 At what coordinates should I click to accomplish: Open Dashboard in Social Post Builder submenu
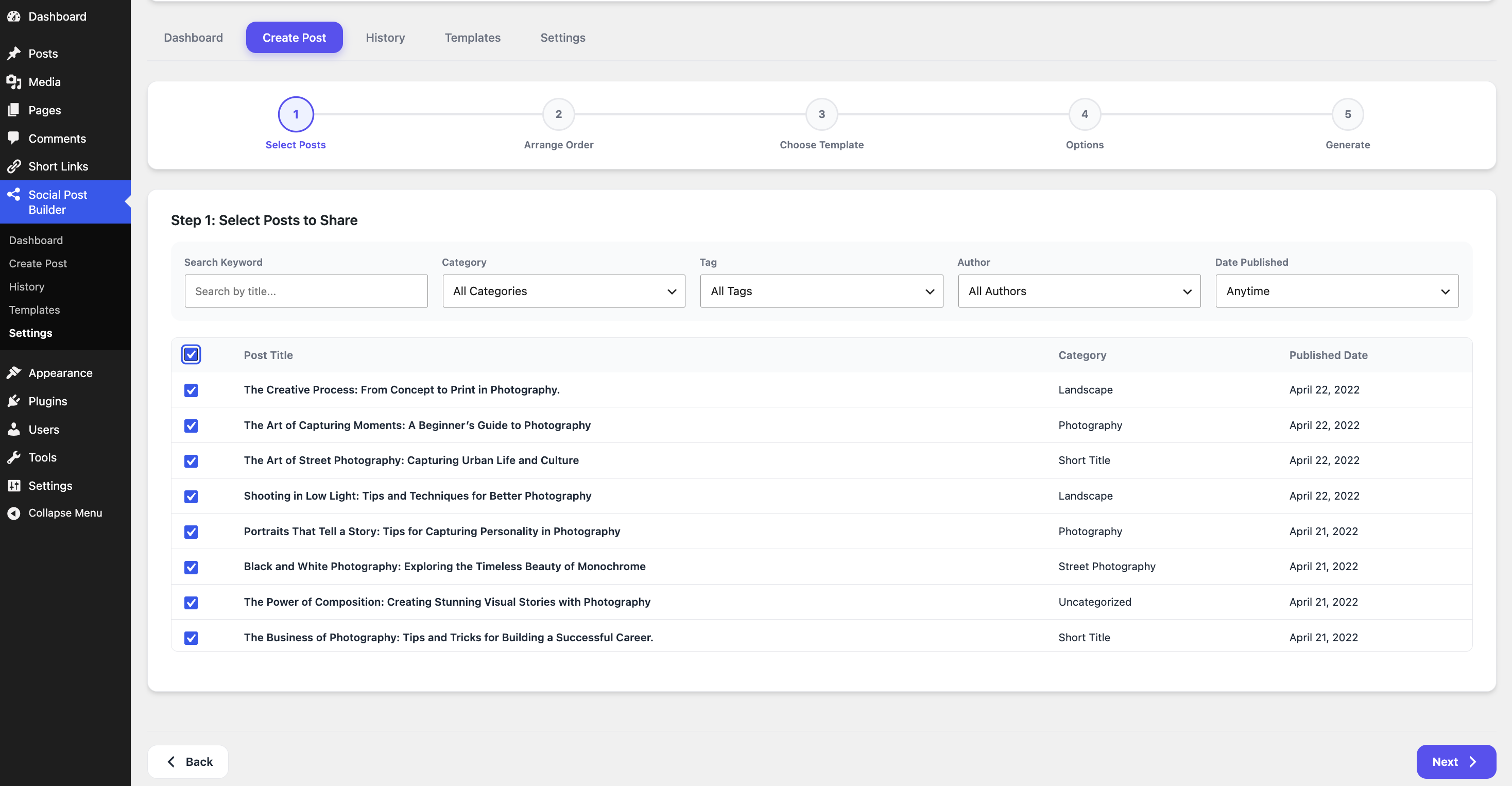[36, 240]
